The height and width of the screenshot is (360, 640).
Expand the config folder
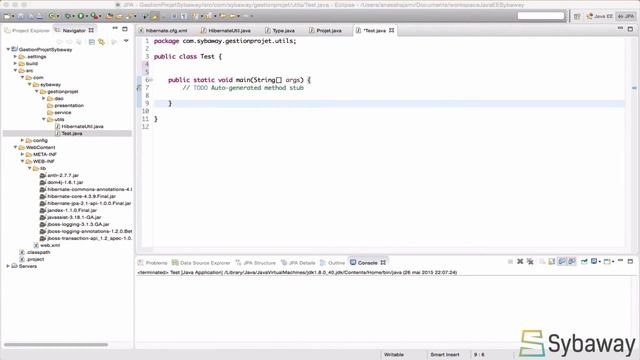click(22, 140)
